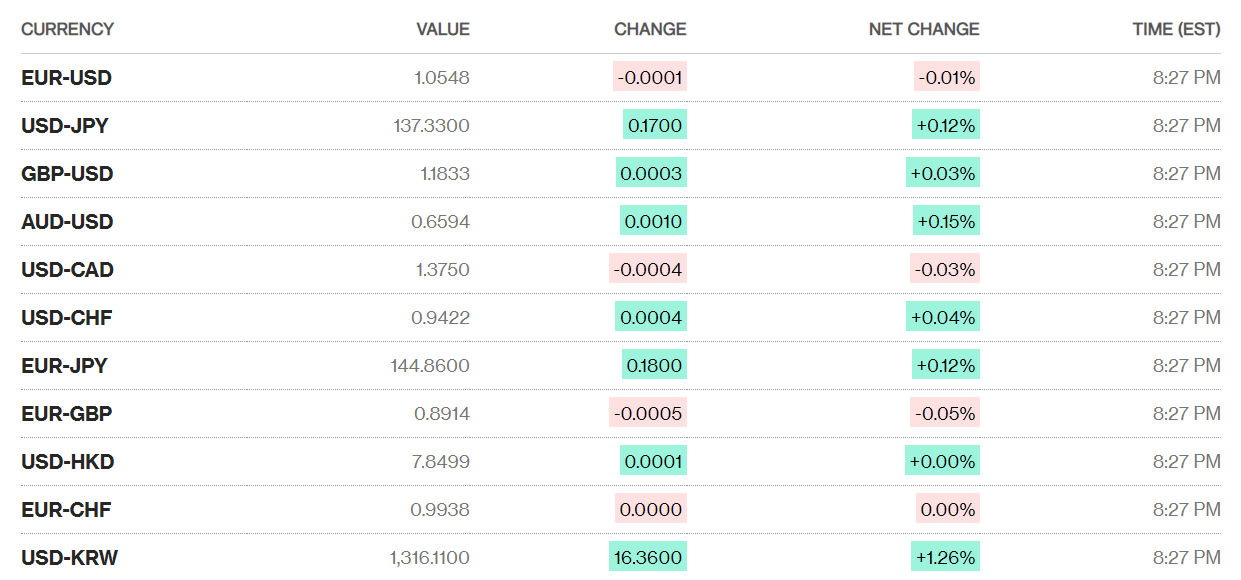Select the AUD-USD currency row link

(x=67, y=222)
